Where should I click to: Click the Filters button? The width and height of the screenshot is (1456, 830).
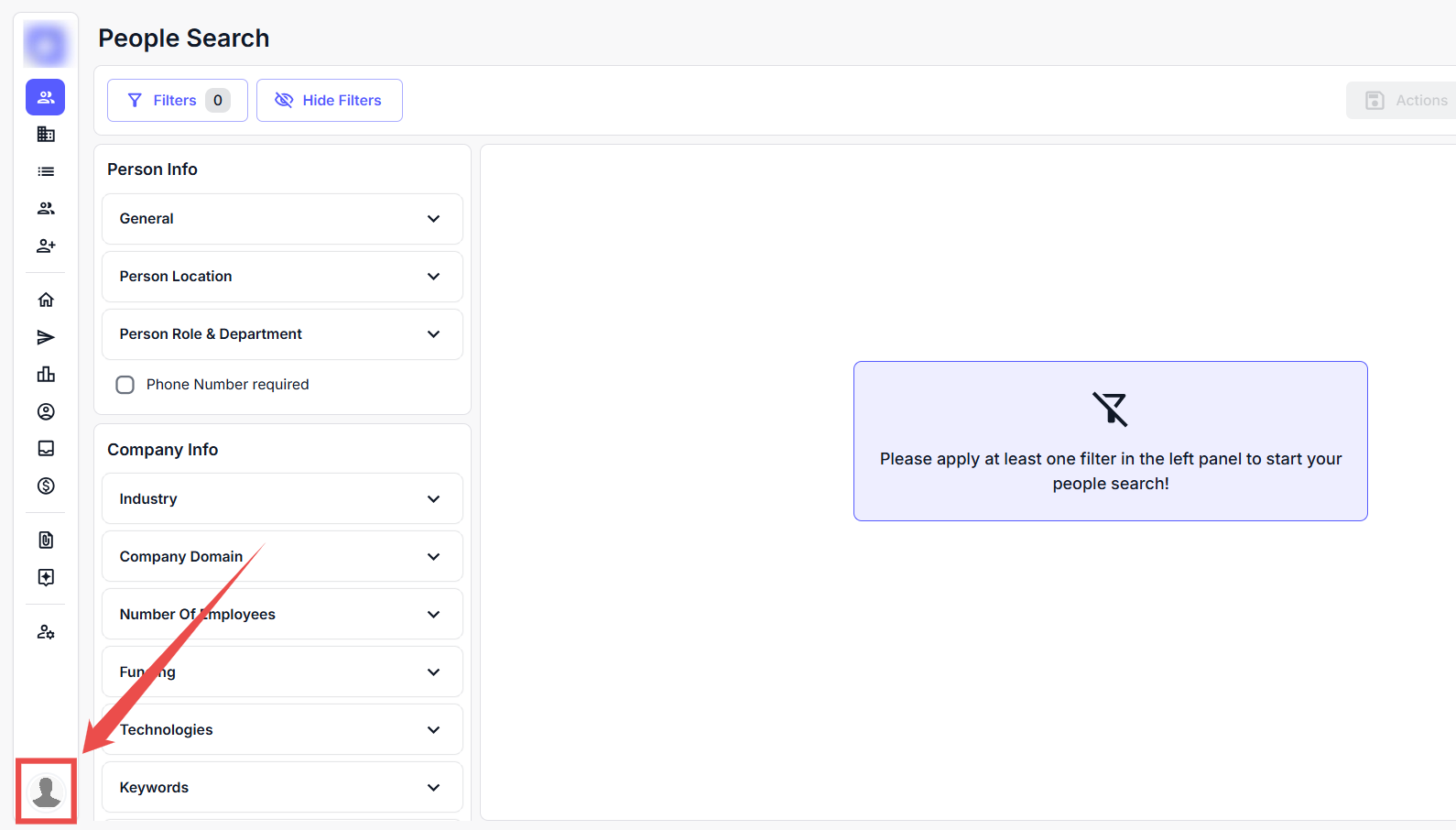coord(177,101)
